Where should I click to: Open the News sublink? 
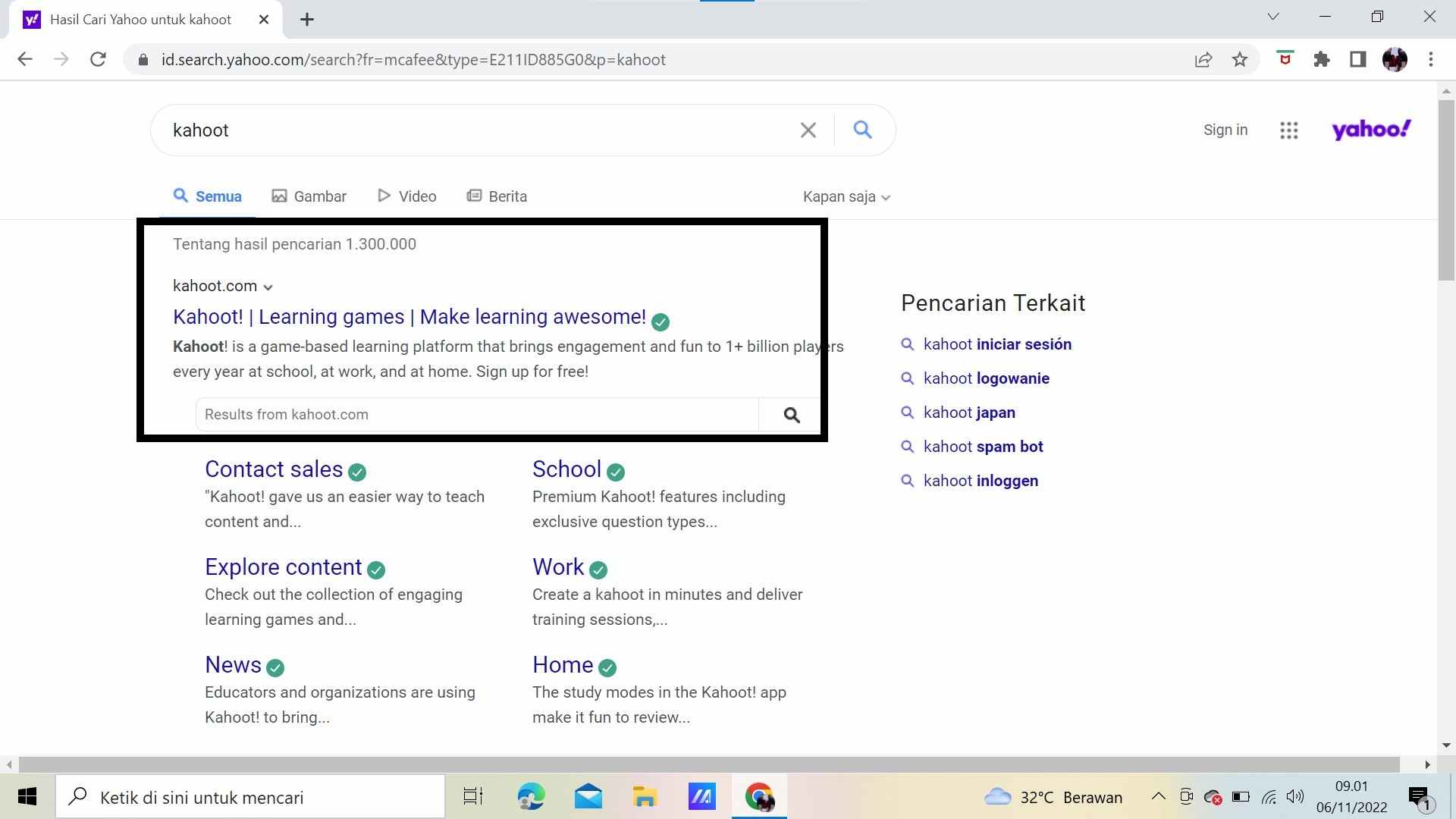(233, 665)
